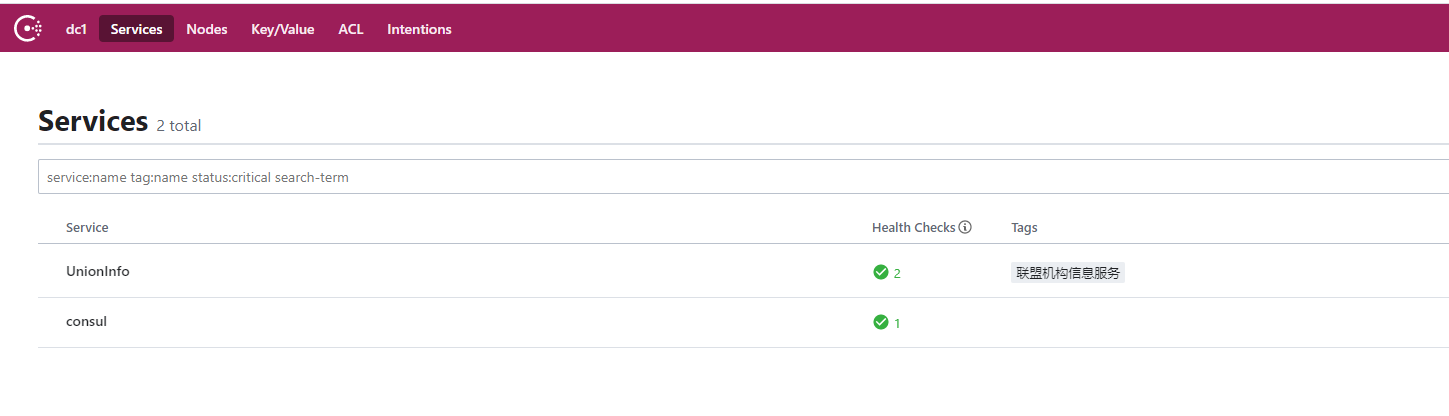The height and width of the screenshot is (416, 1449).
Task: Click the Service column header
Action: pos(87,227)
